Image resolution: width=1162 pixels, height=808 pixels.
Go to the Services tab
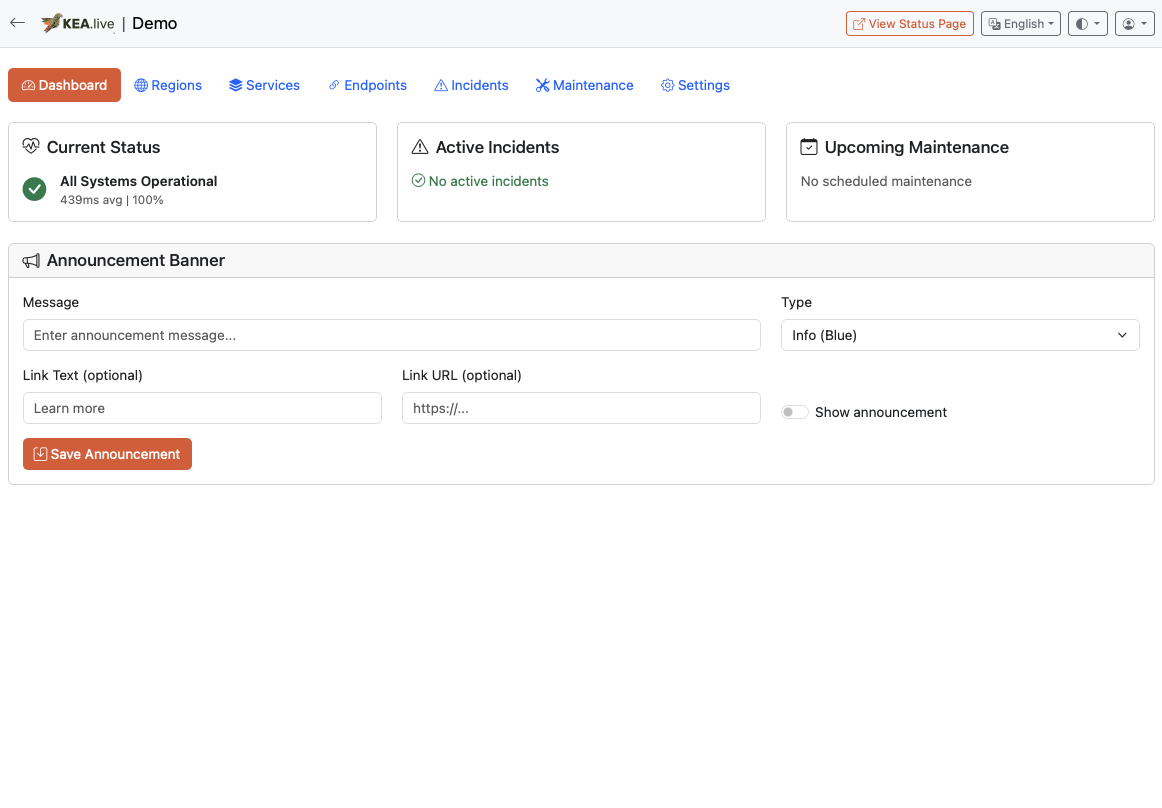coord(265,85)
